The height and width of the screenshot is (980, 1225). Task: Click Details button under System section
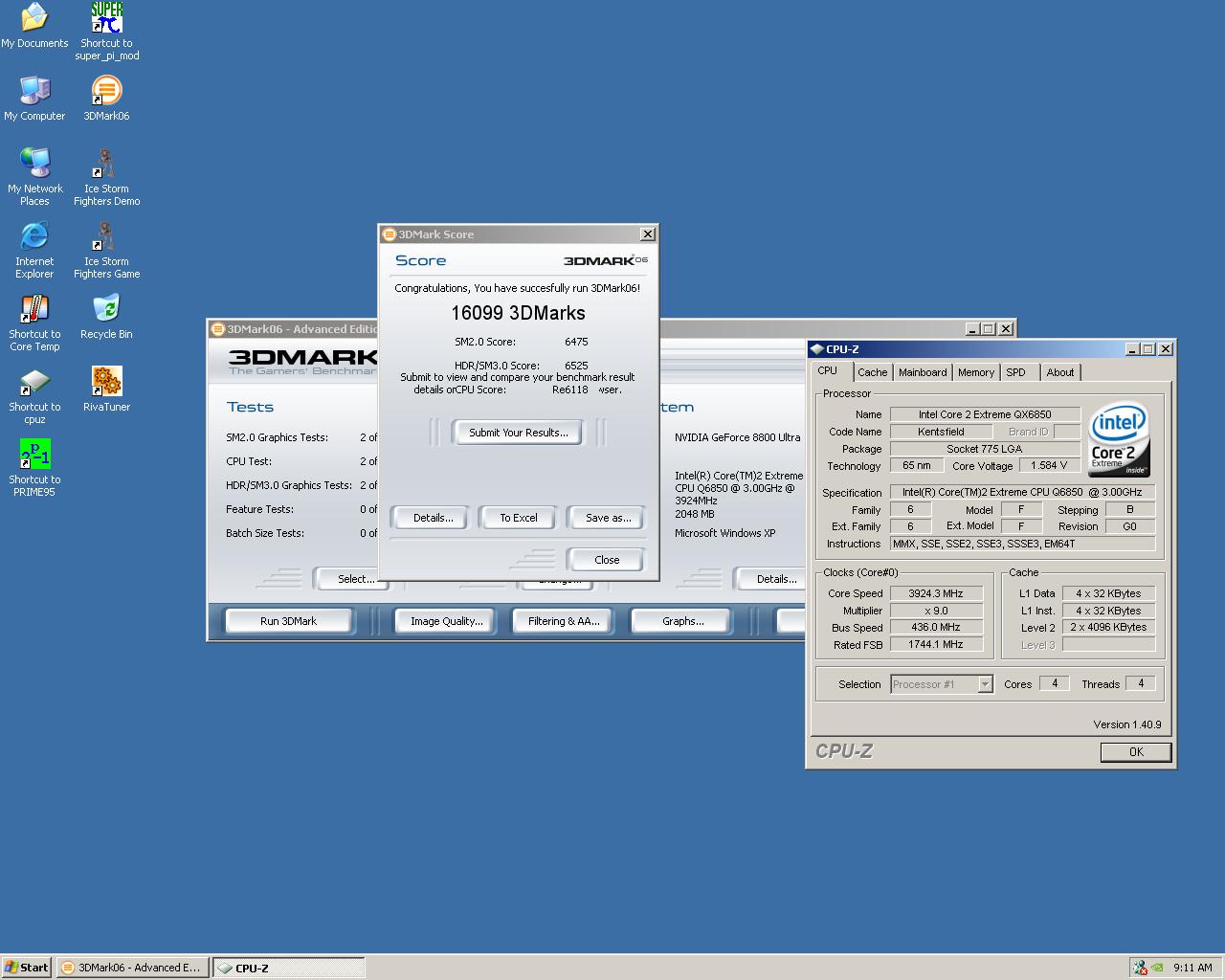point(771,579)
